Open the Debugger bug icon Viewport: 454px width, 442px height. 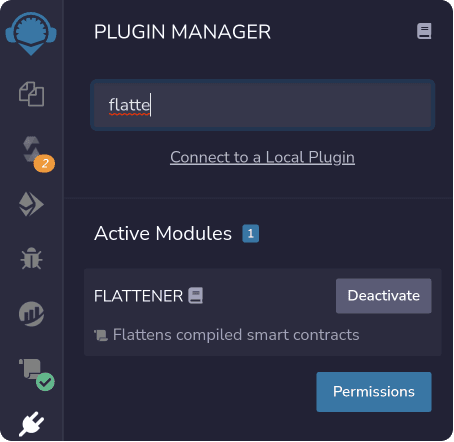click(31, 258)
